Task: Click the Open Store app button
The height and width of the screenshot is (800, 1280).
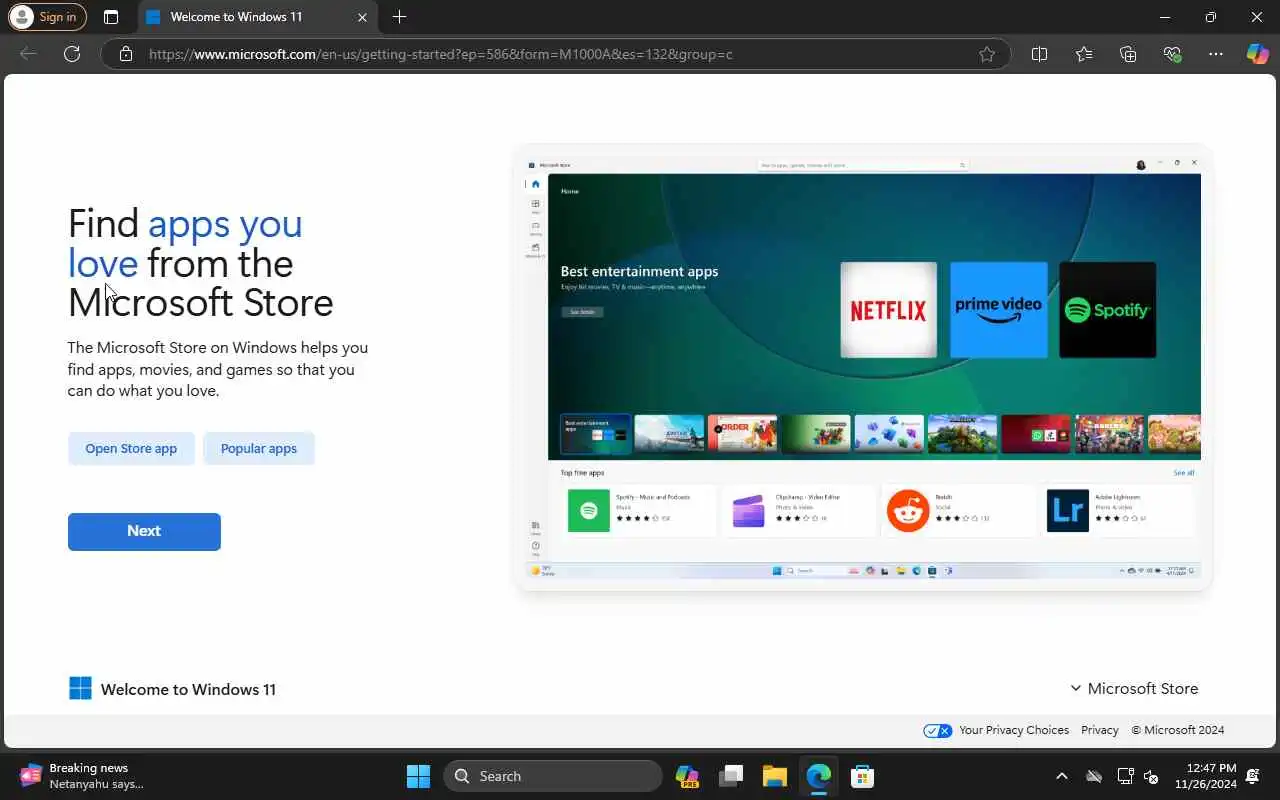Action: (x=131, y=448)
